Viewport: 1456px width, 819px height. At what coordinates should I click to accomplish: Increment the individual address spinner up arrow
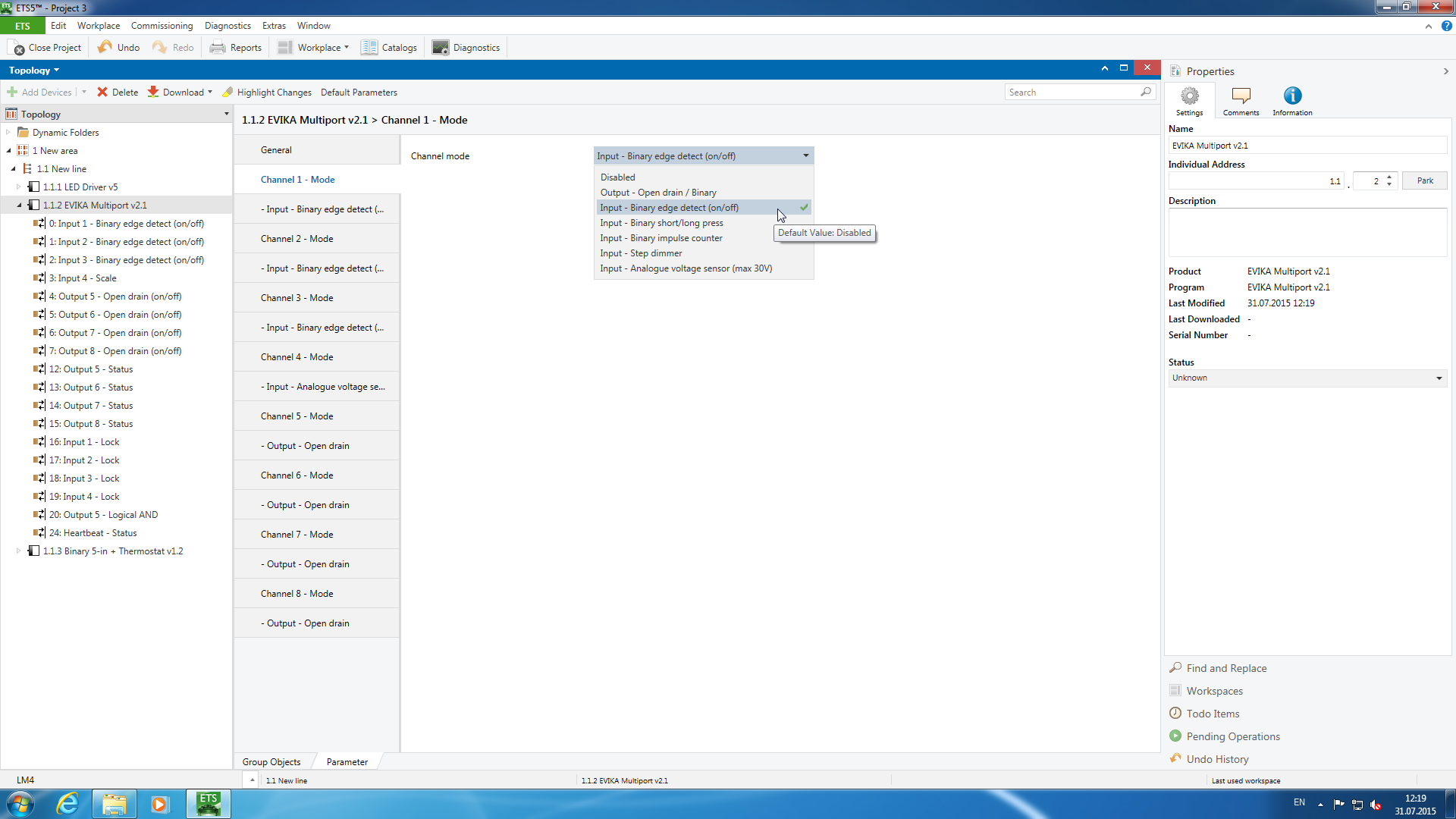coord(1389,177)
